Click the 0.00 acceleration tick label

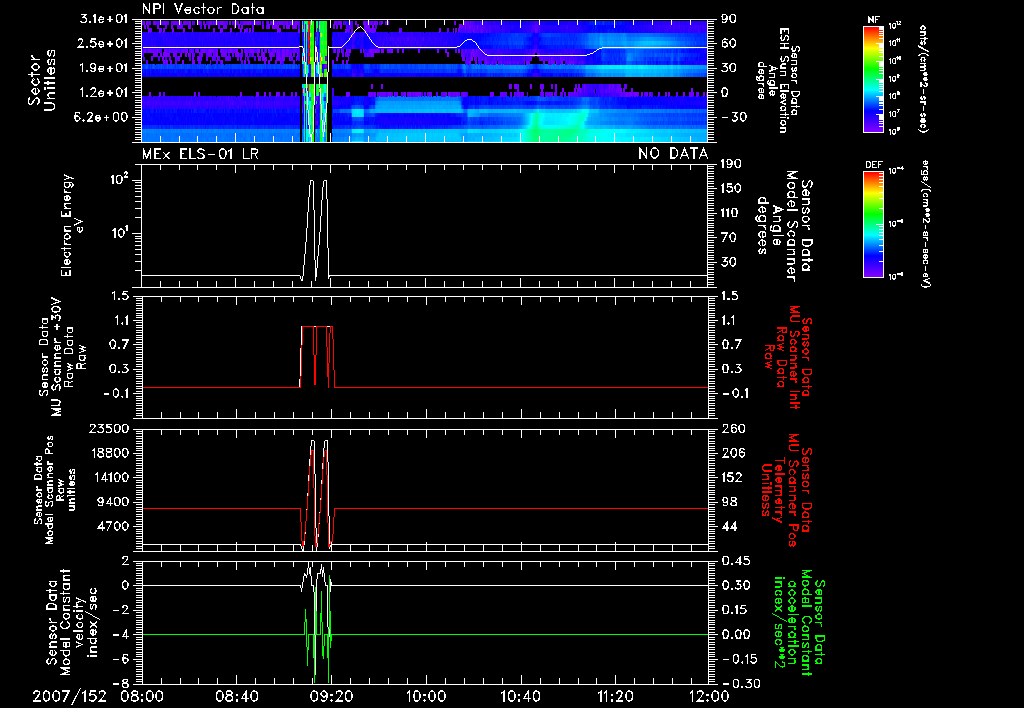735,634
